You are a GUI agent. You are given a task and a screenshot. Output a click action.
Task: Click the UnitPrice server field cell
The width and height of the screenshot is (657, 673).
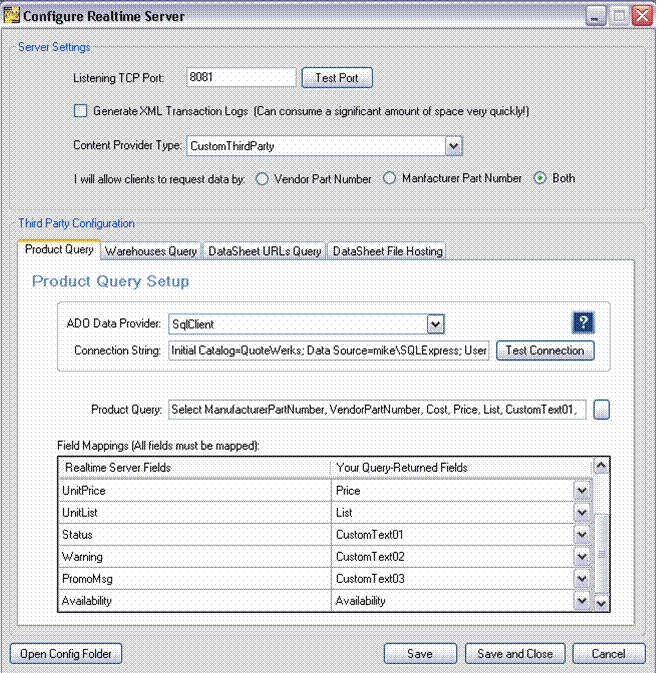click(x=195, y=490)
